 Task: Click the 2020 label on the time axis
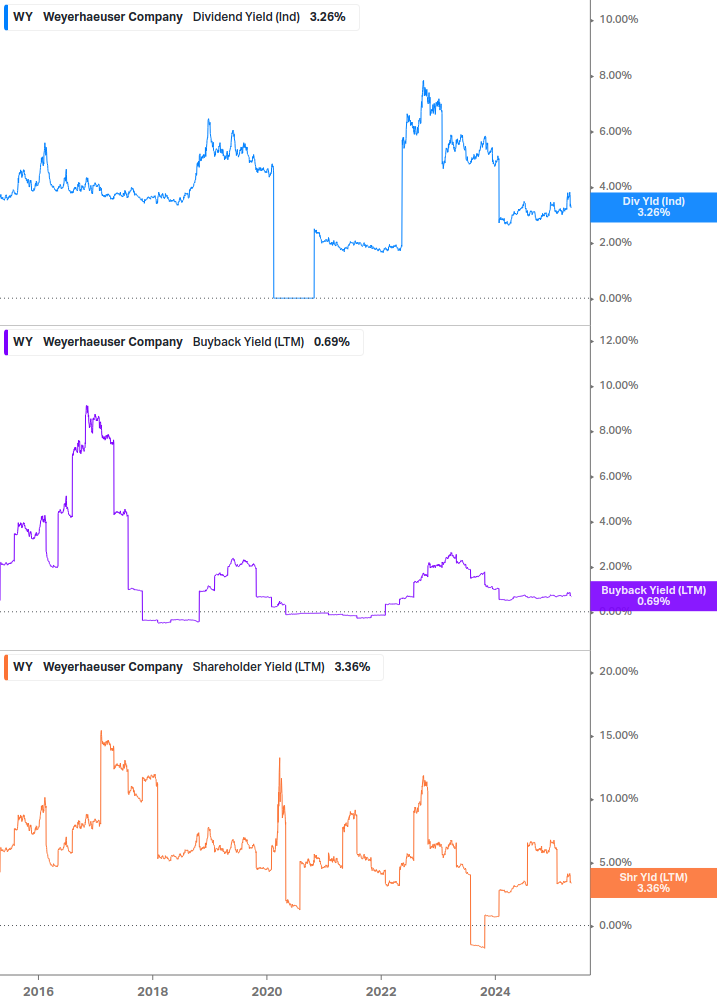[x=267, y=992]
